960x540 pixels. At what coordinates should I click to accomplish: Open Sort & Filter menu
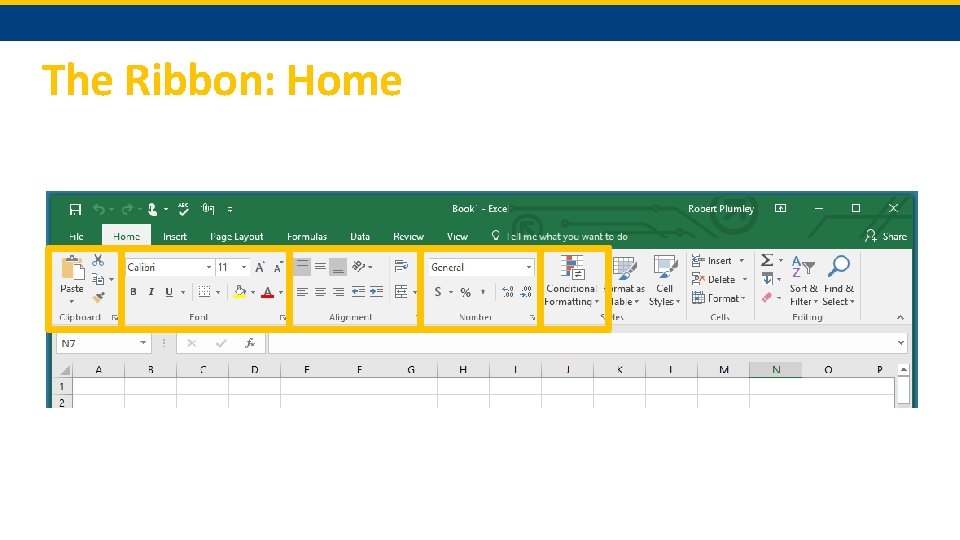[803, 280]
